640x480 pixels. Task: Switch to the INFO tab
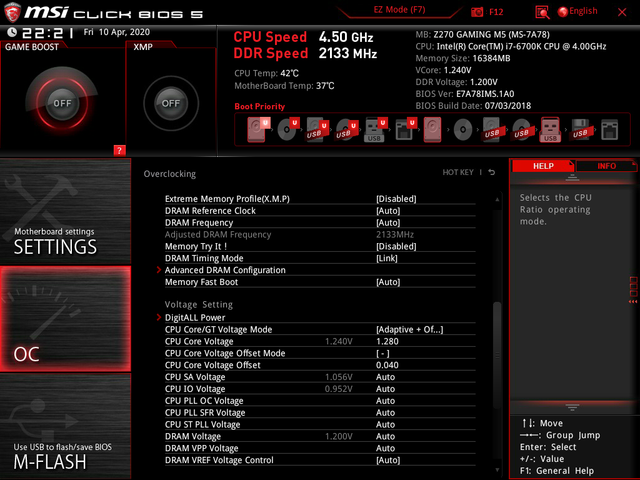(606, 166)
